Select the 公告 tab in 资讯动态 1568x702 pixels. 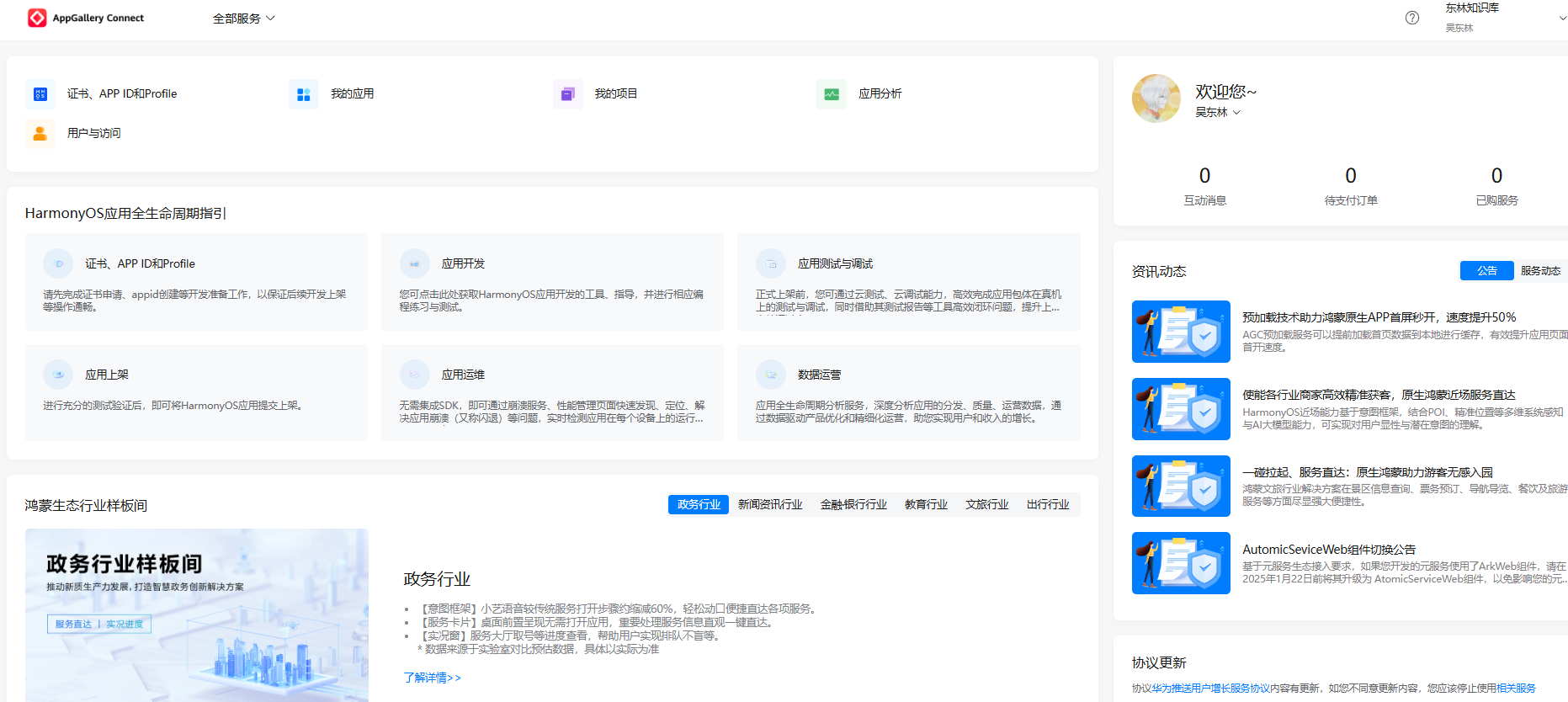click(x=1487, y=270)
